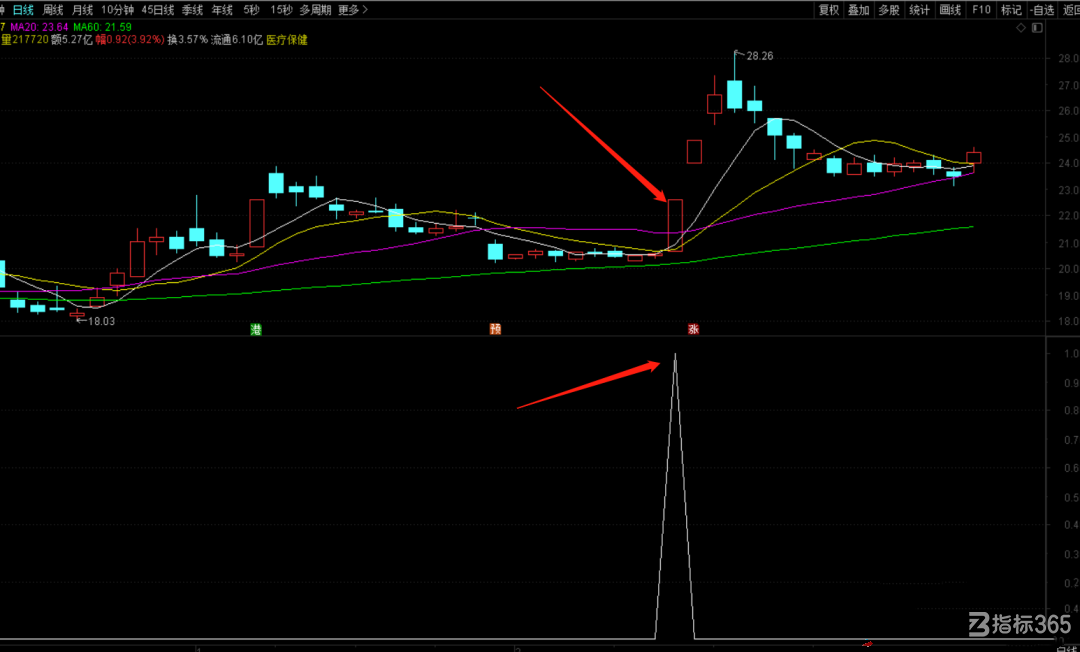Activate the 画线 drawing tools button
Image resolution: width=1080 pixels, height=652 pixels.
[x=950, y=10]
